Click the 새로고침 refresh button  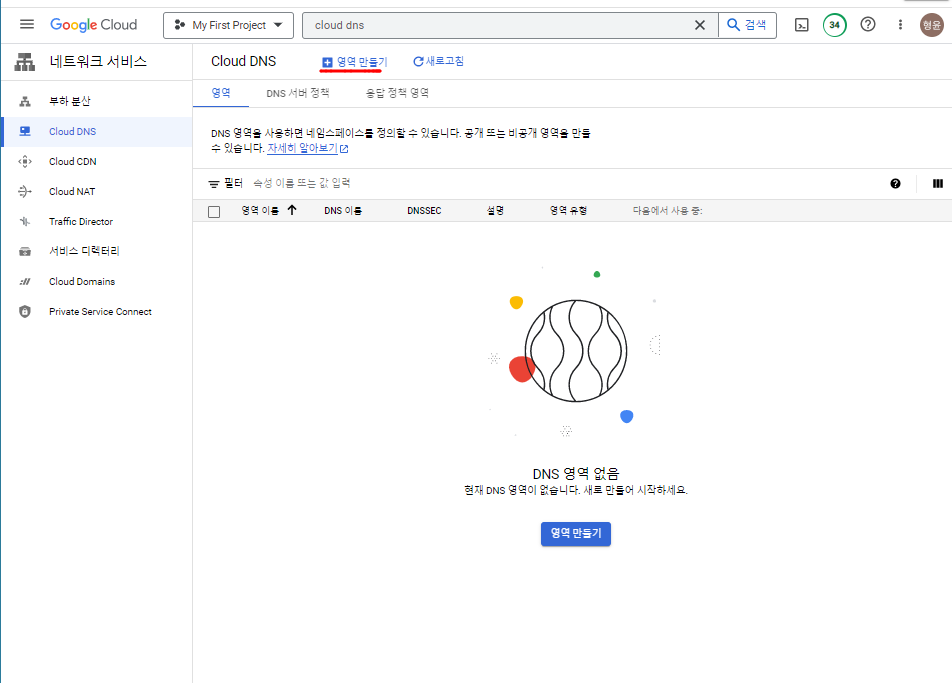pos(438,61)
